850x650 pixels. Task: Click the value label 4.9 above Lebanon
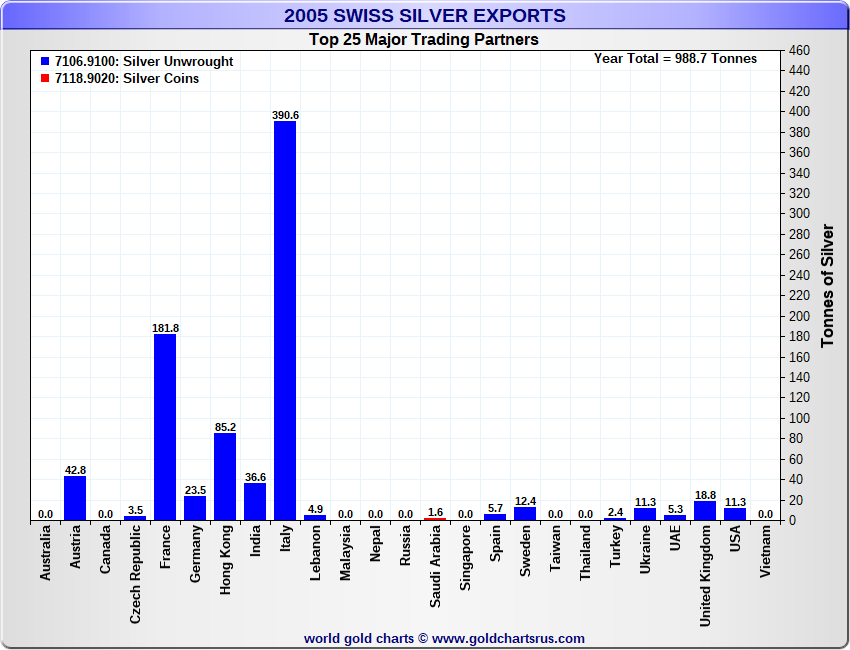click(x=315, y=509)
